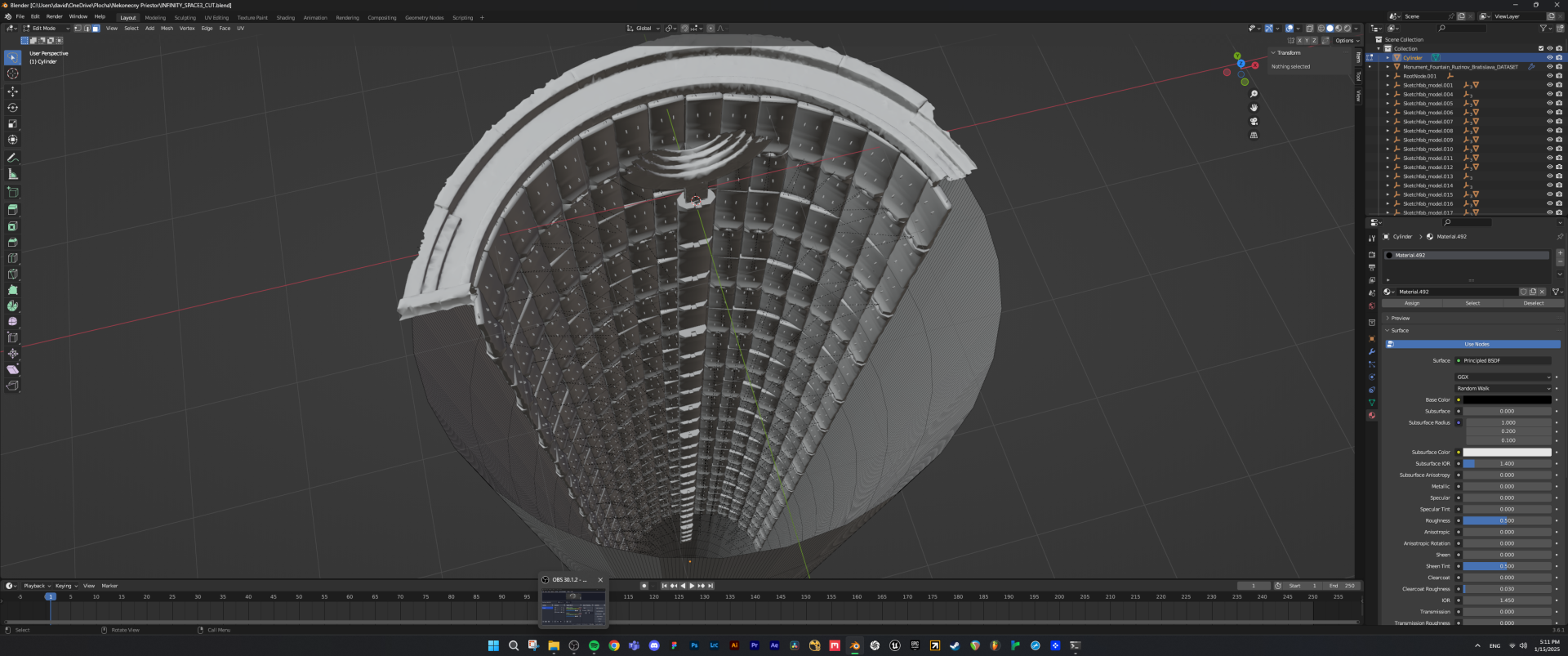Click the Assign material button

[1412, 303]
